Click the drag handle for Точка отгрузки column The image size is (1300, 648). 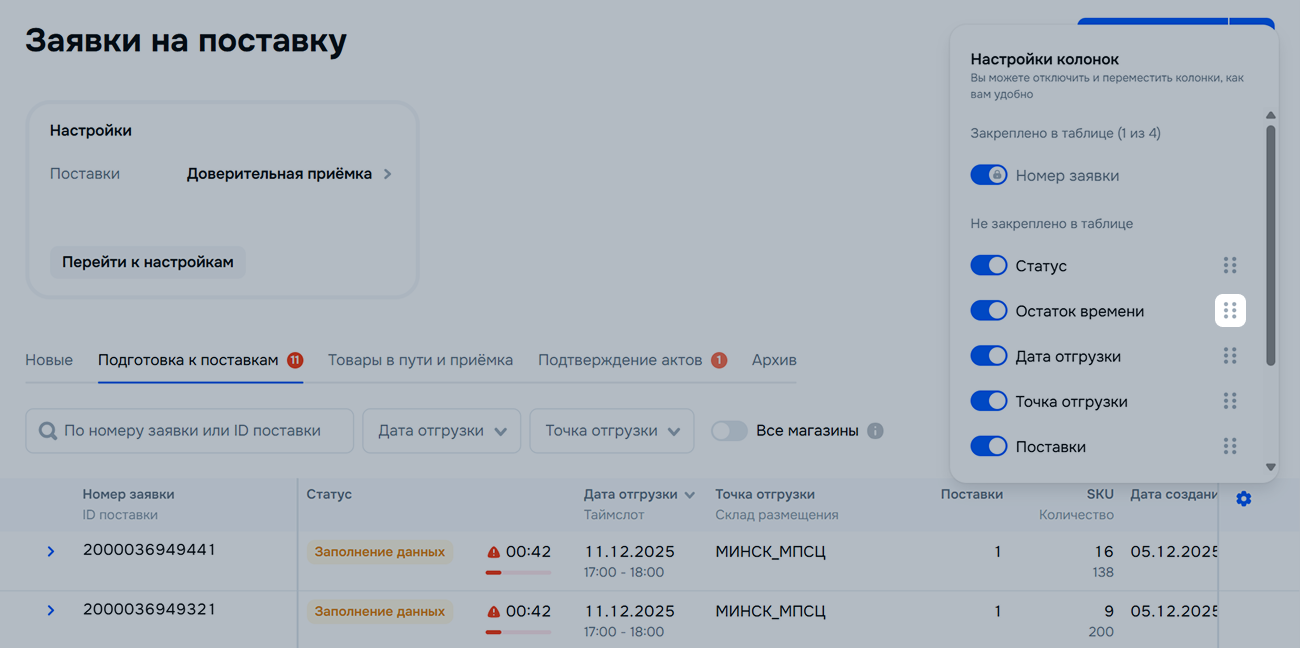[1230, 401]
